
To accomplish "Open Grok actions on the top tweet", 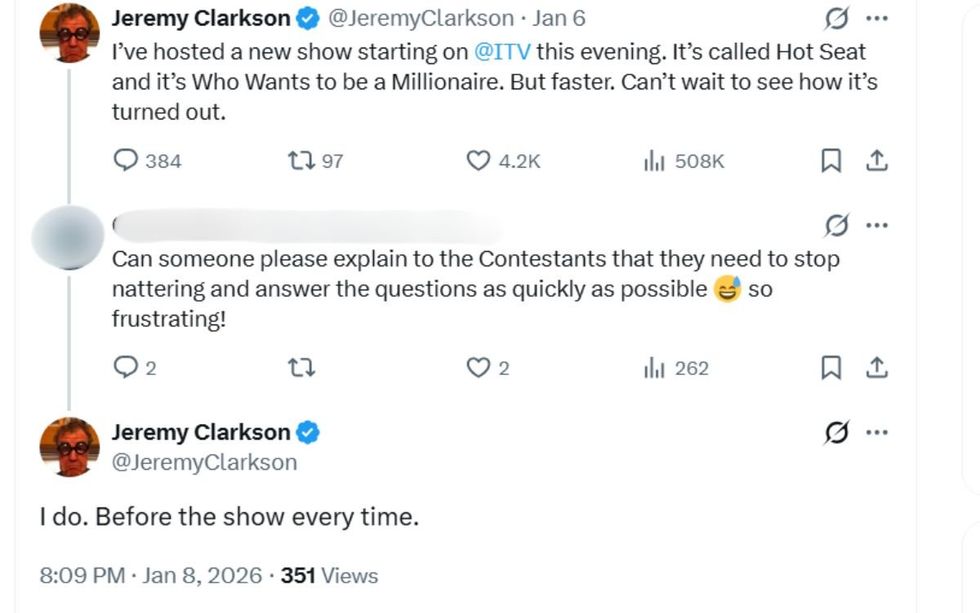I will click(x=838, y=16).
